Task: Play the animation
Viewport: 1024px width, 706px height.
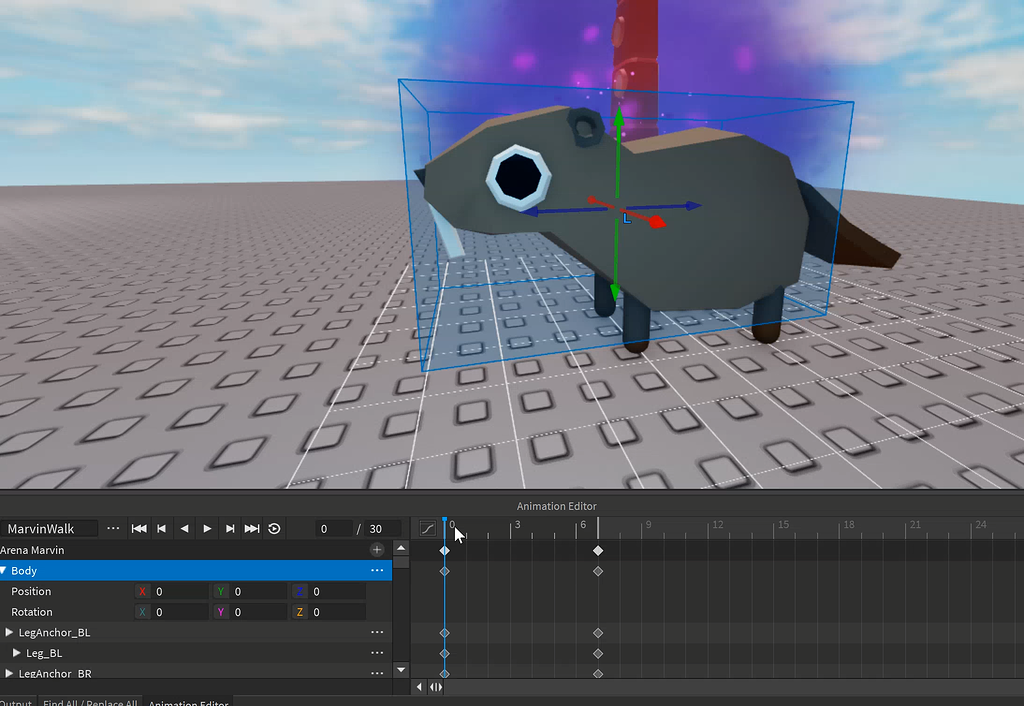Action: [206, 528]
